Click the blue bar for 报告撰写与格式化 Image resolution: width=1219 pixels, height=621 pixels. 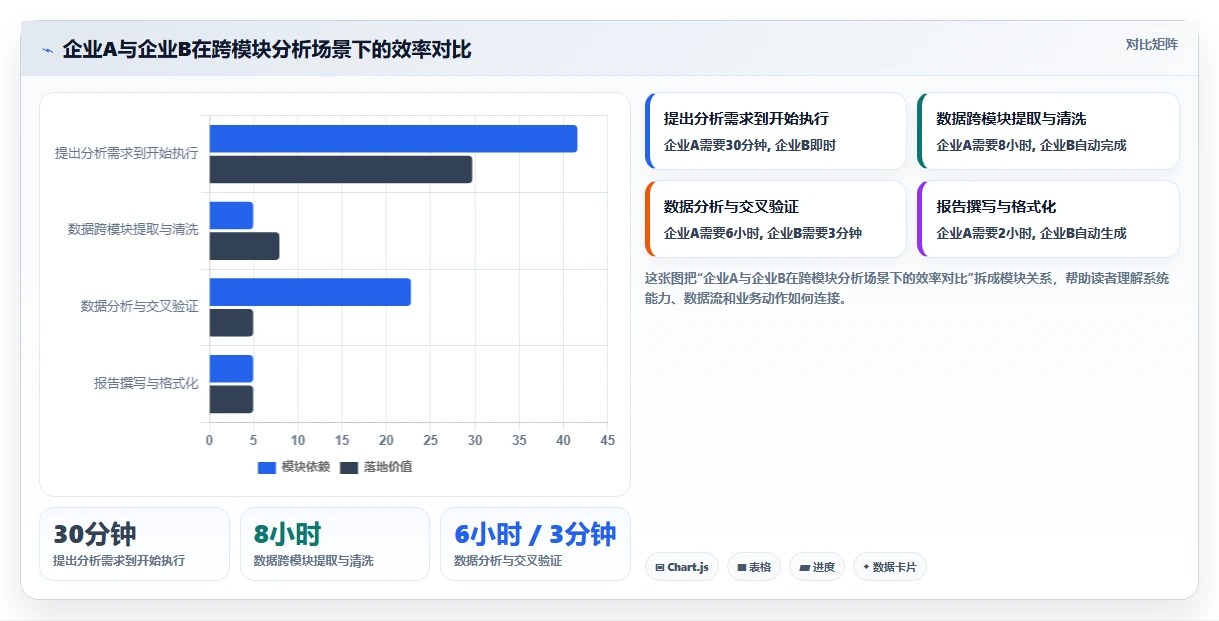[231, 369]
